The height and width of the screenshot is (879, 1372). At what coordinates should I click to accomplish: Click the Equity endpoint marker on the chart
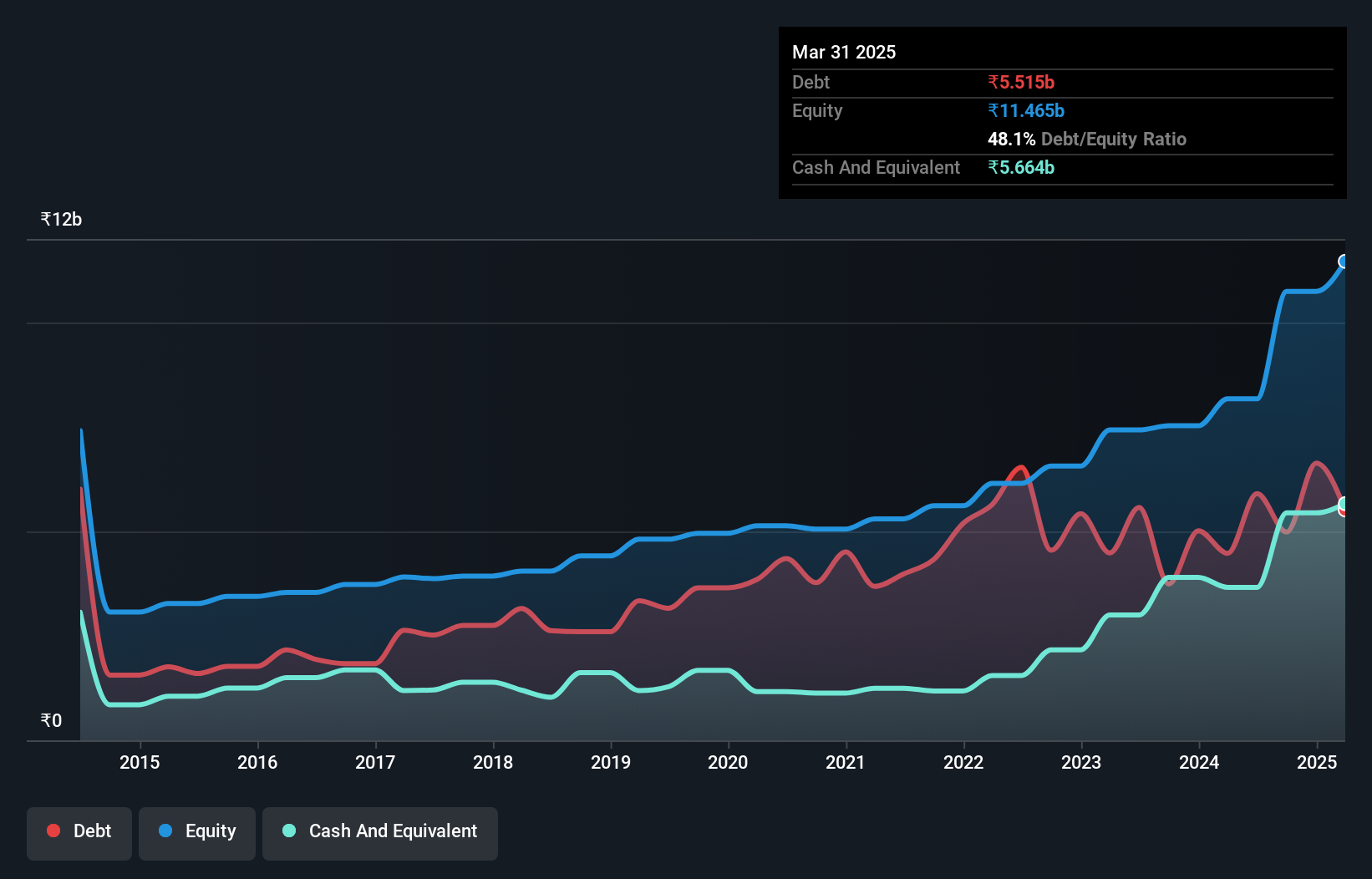pos(1344,262)
